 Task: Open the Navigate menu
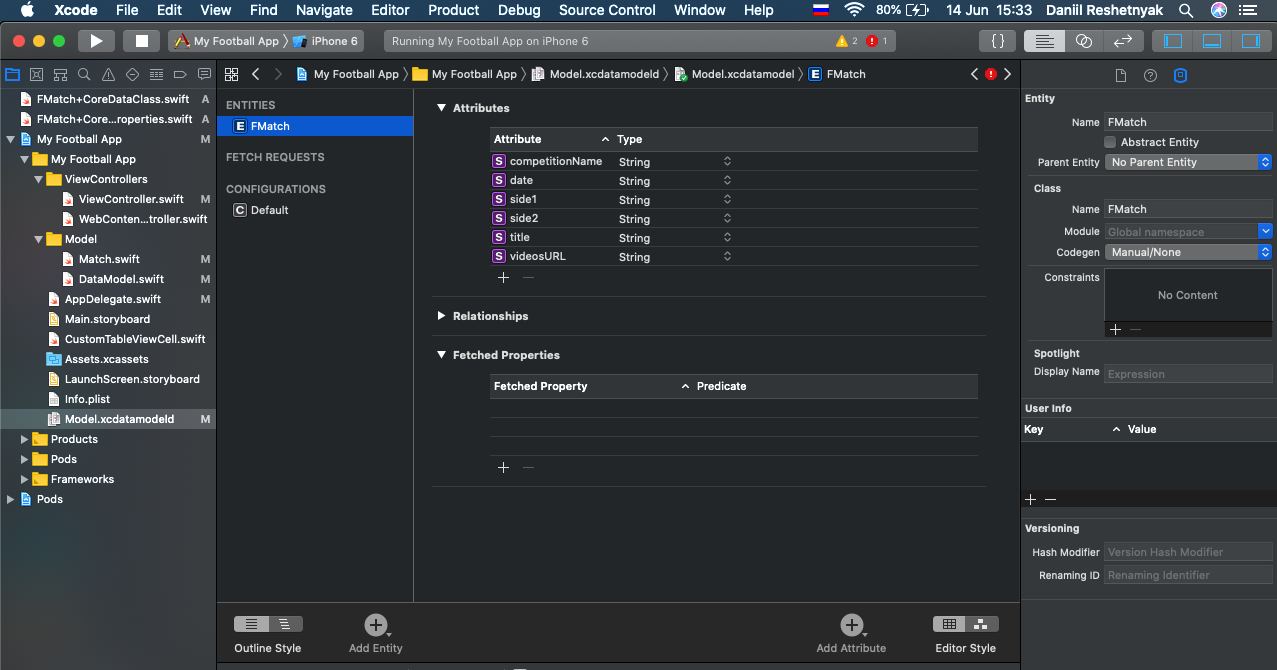(324, 10)
